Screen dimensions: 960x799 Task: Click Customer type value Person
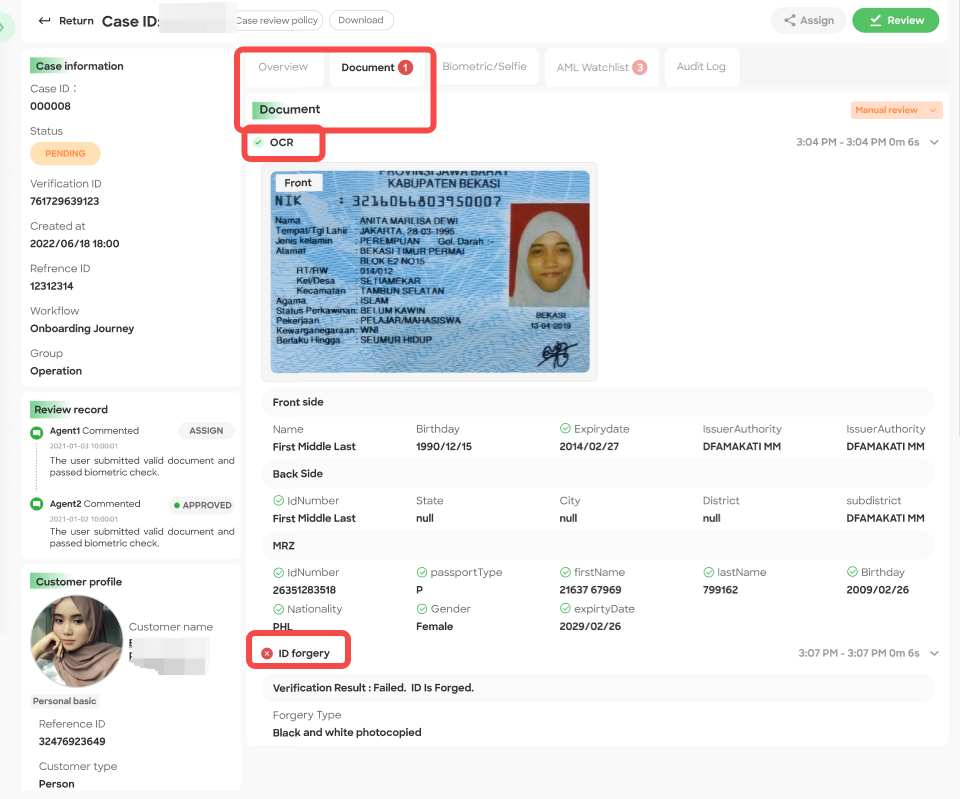pos(56,784)
